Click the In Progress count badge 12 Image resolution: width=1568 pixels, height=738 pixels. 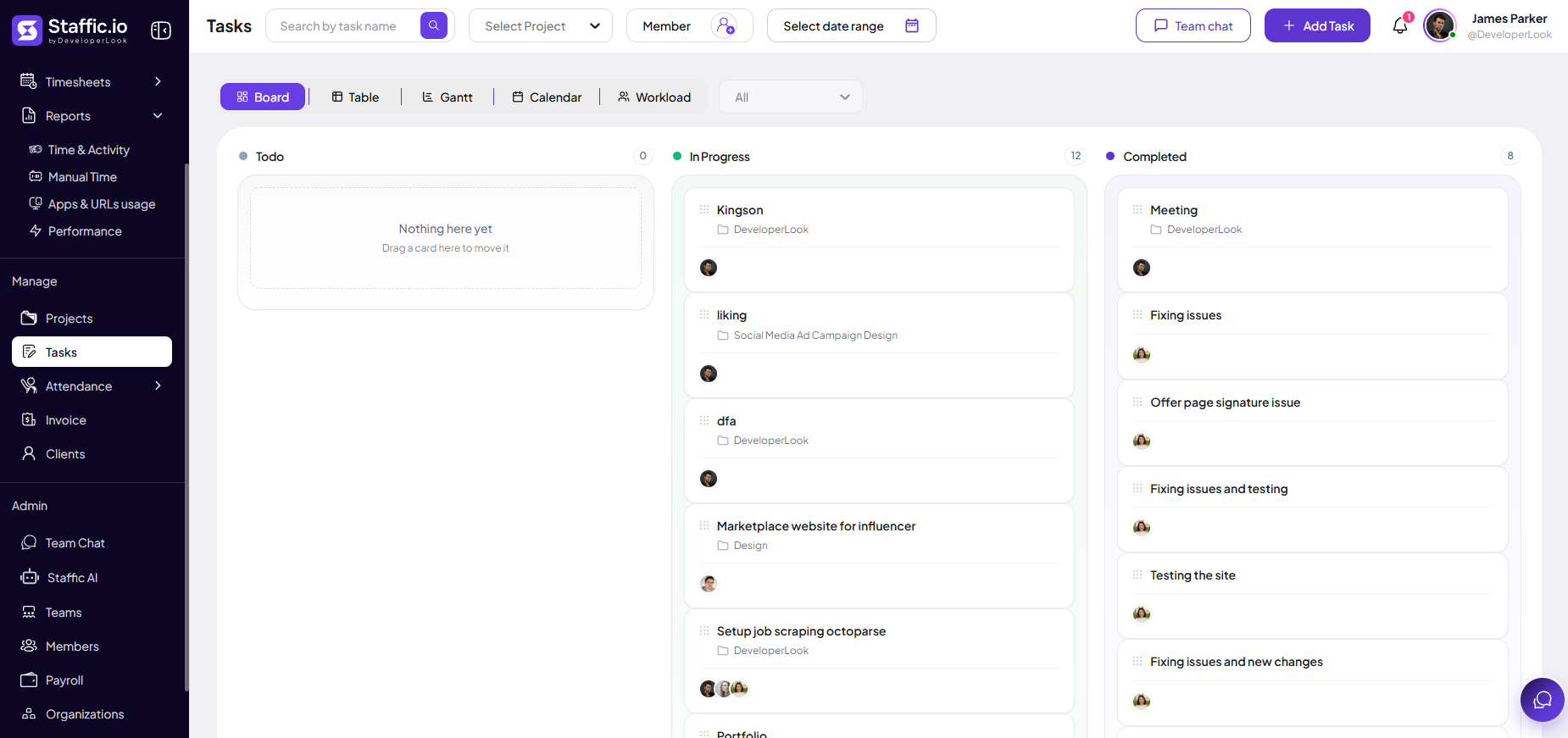tap(1076, 156)
